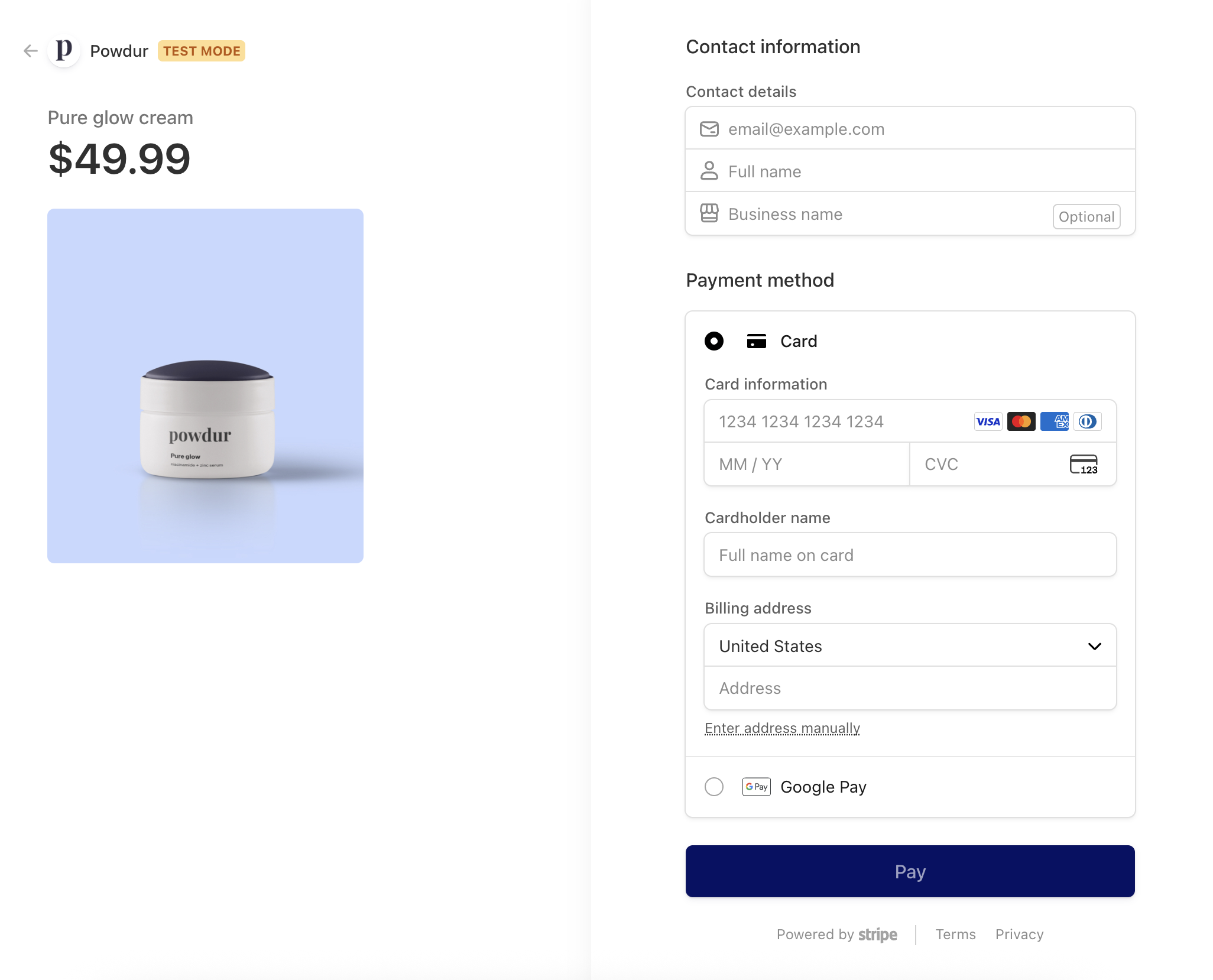This screenshot has width=1213, height=980.
Task: Open the United States country dropdown
Action: 910,645
